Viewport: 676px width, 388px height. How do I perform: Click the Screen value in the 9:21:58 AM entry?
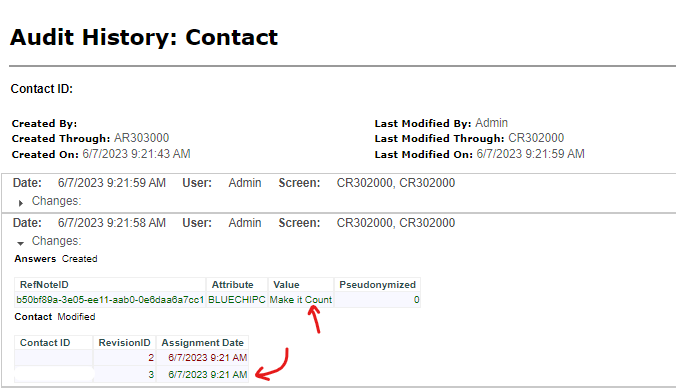point(396,223)
